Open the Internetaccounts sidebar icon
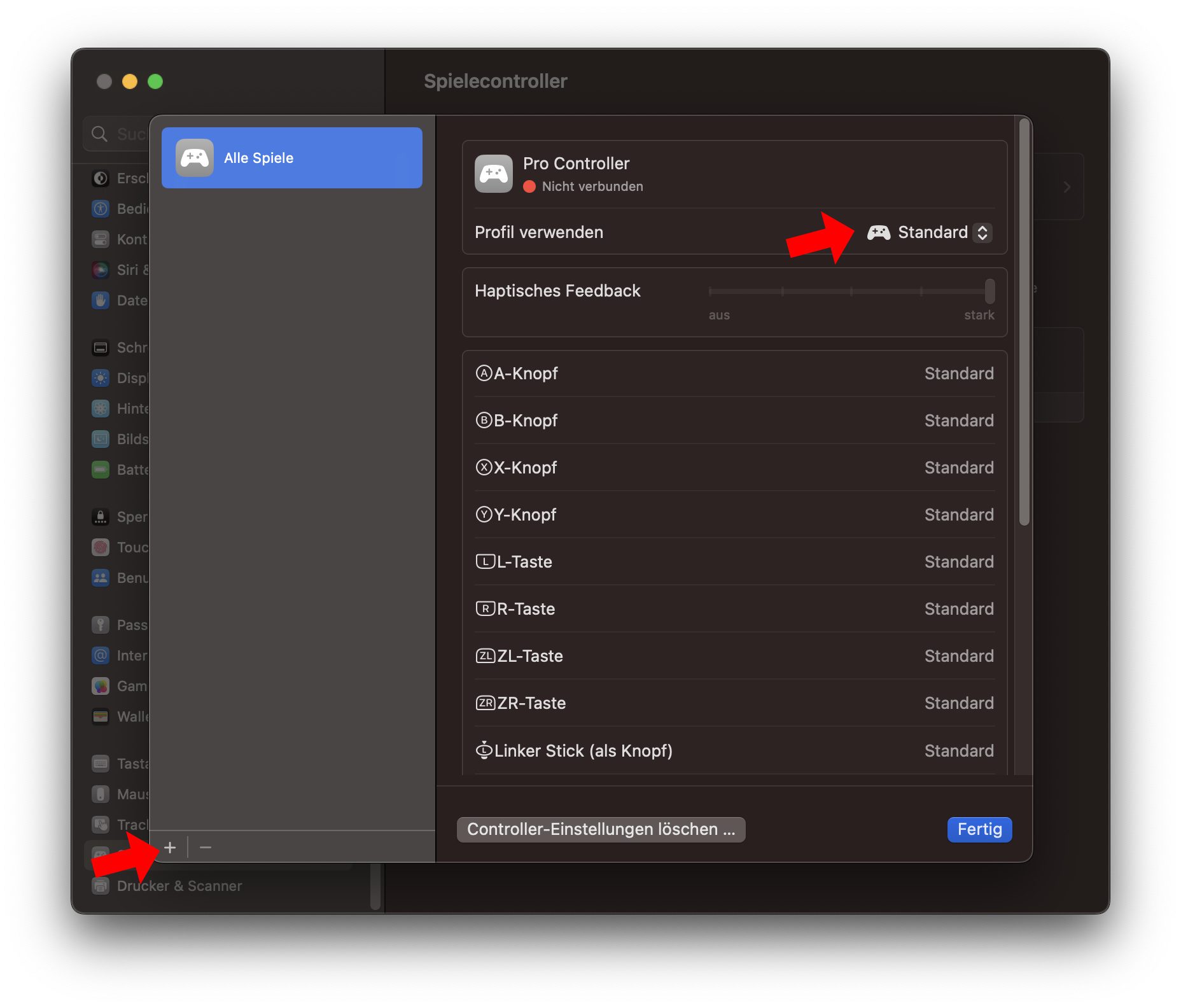The width and height of the screenshot is (1181, 1008). click(x=101, y=655)
